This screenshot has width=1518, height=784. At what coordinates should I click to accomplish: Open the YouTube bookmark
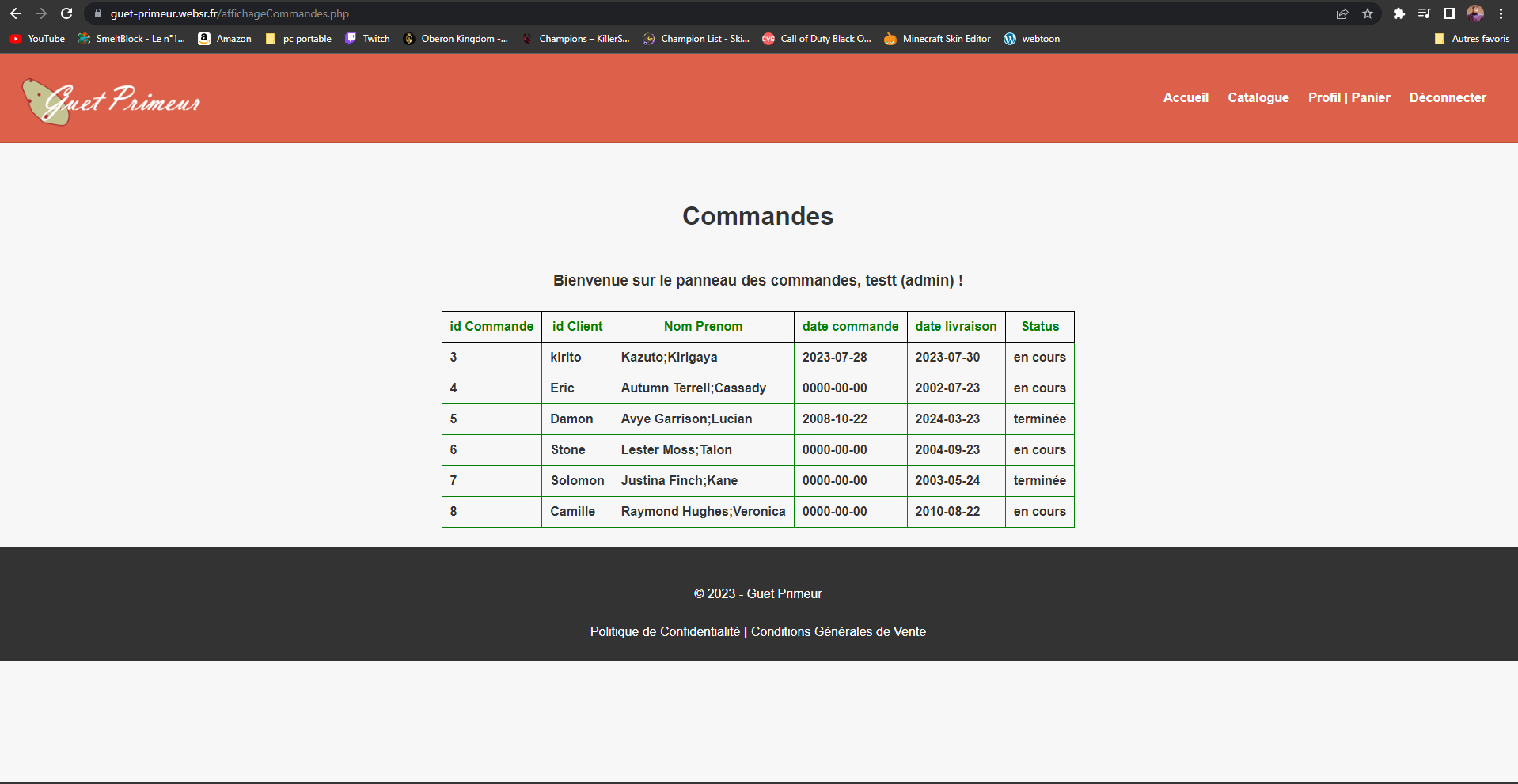click(x=37, y=39)
